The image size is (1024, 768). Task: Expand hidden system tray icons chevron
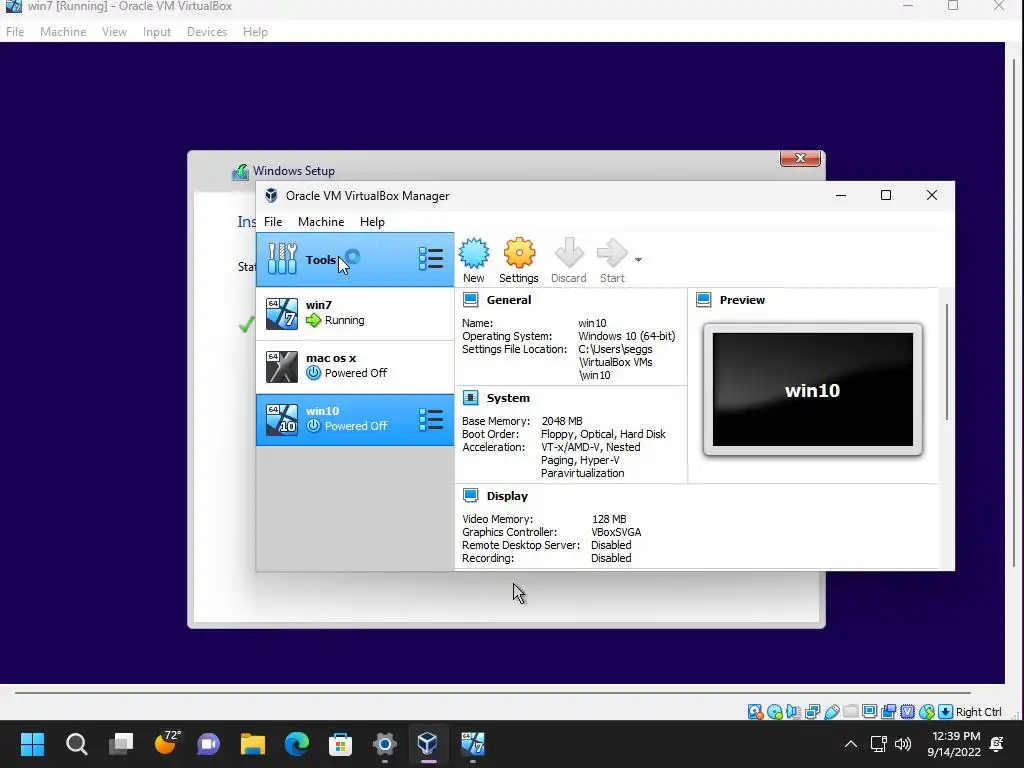tap(850, 744)
